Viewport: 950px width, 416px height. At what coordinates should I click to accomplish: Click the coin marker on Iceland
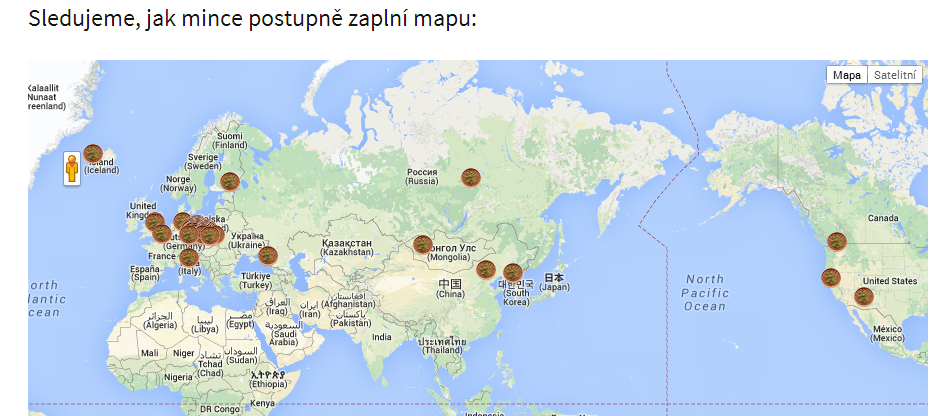[93, 154]
